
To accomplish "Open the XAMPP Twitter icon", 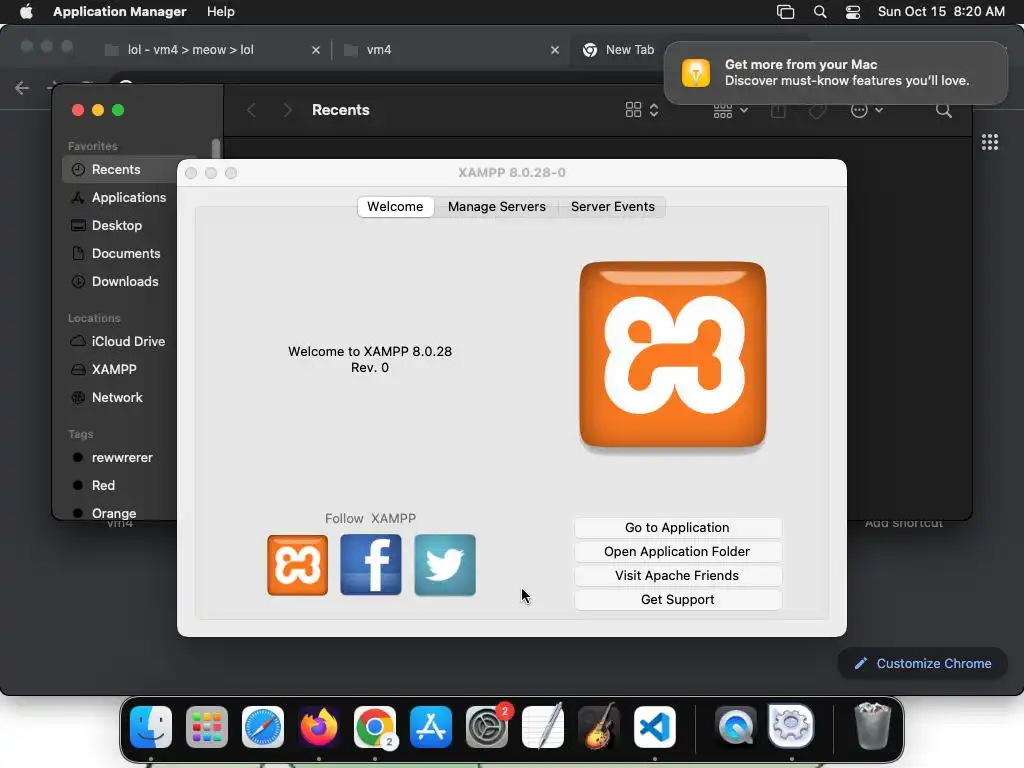I will point(445,565).
